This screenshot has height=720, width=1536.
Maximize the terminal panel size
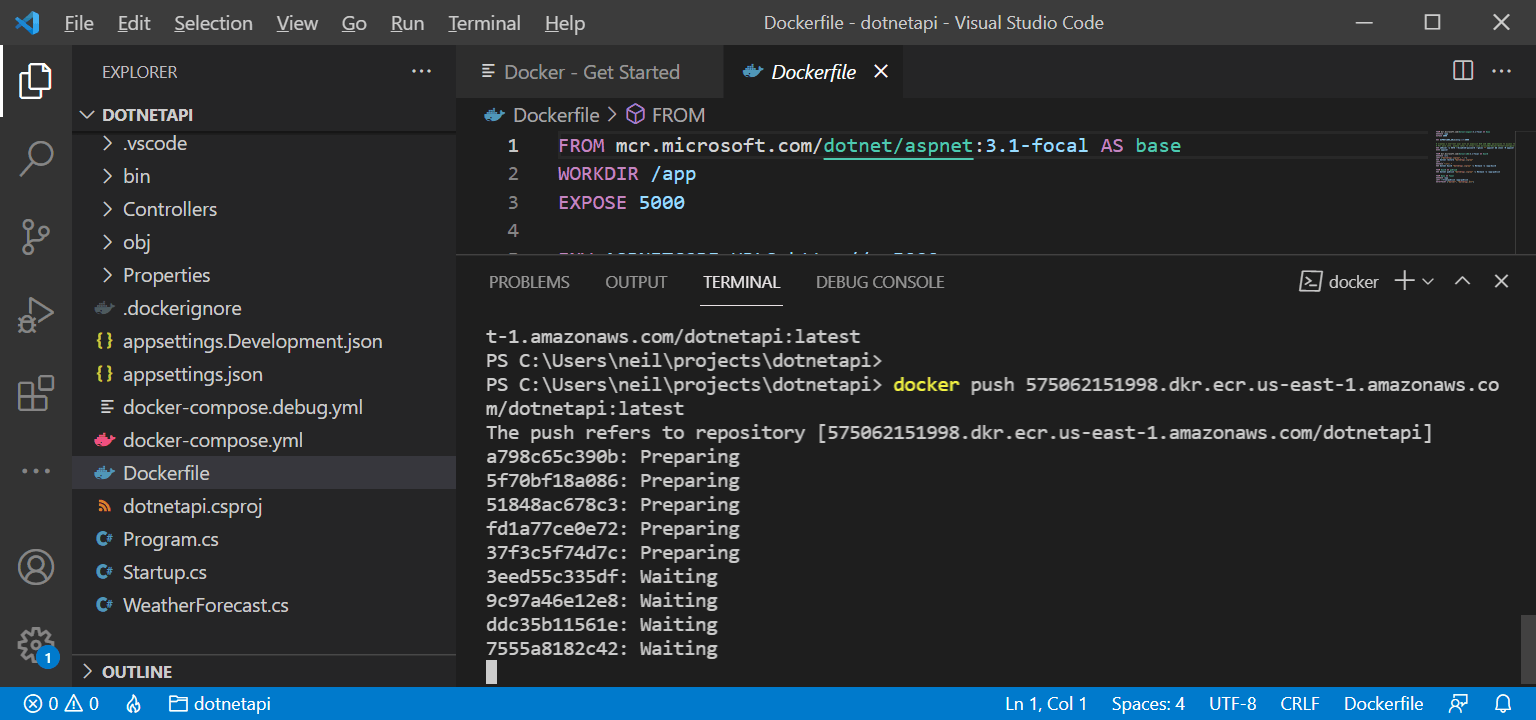1462,282
